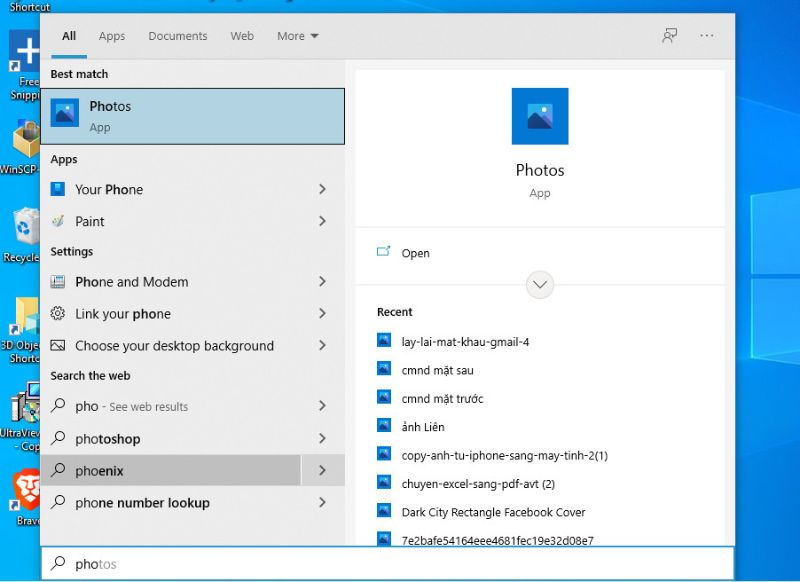
Task: Expand the Your Phone result arrow
Action: (x=322, y=189)
